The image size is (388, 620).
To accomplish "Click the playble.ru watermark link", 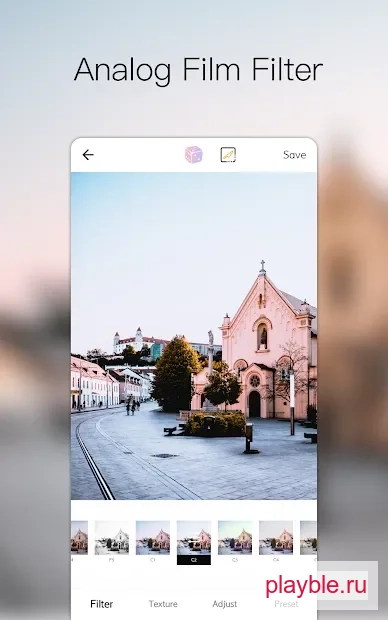I will point(316,586).
